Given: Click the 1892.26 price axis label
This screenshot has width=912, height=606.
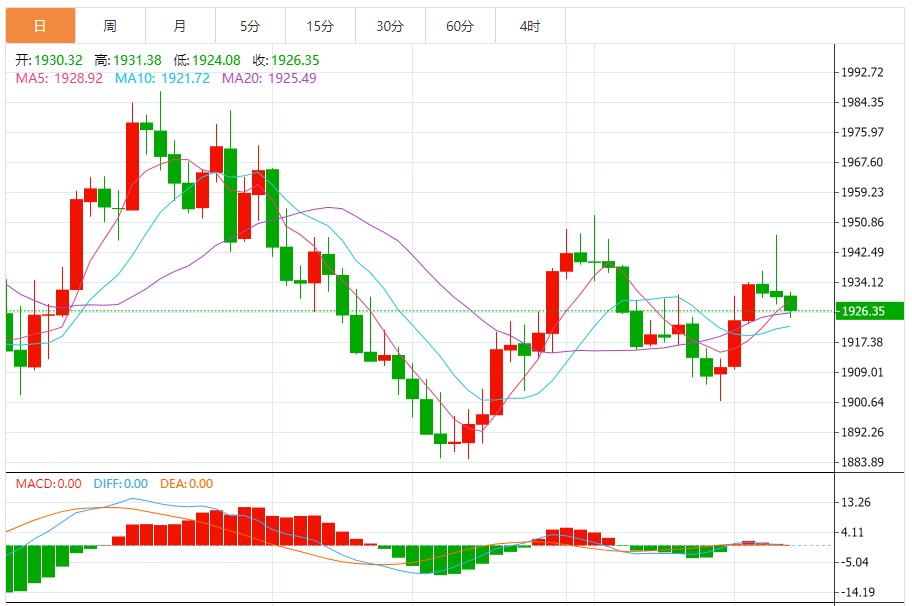Looking at the screenshot, I should click(863, 432).
